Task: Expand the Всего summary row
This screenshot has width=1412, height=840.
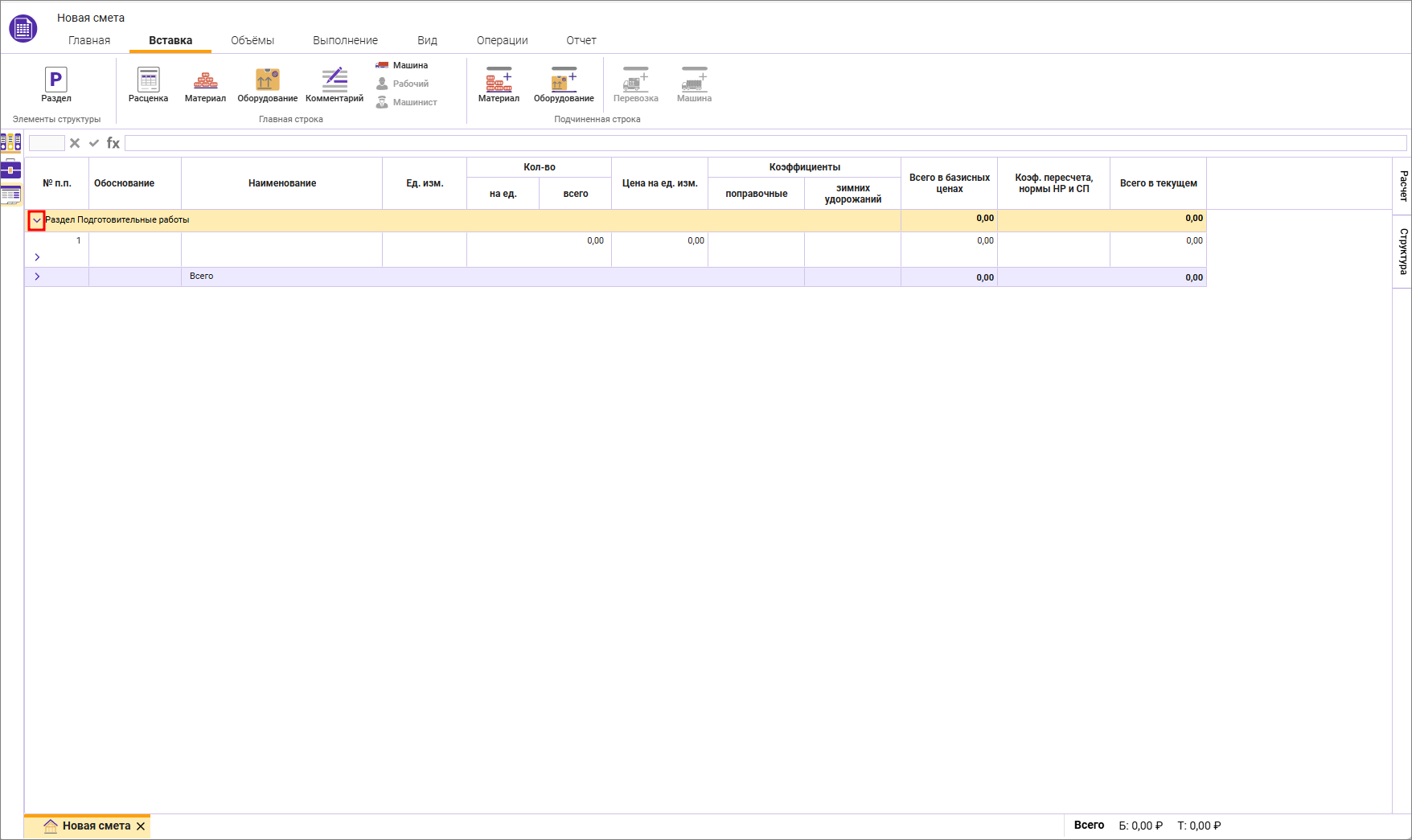Action: point(37,277)
